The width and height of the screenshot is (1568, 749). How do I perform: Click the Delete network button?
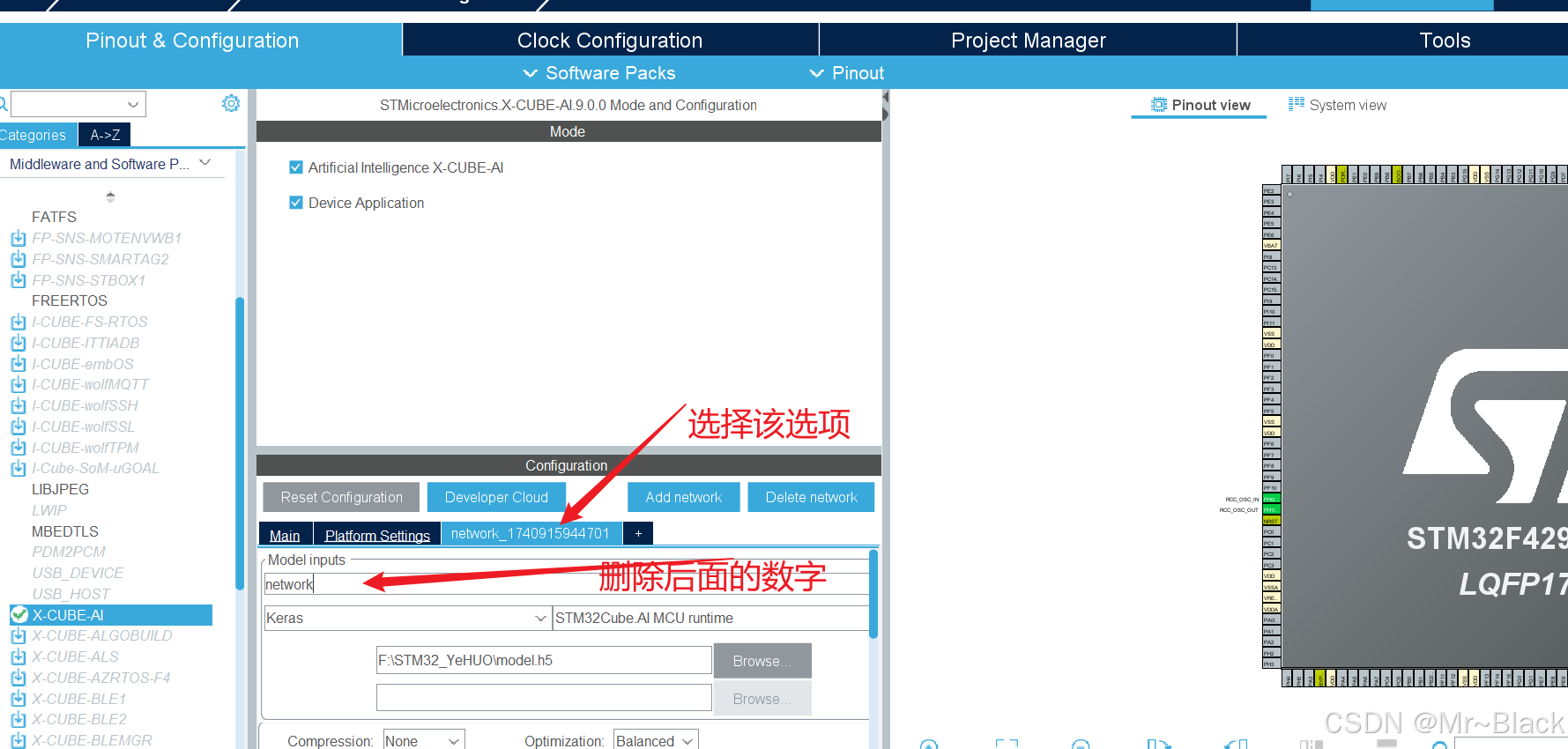[x=811, y=497]
